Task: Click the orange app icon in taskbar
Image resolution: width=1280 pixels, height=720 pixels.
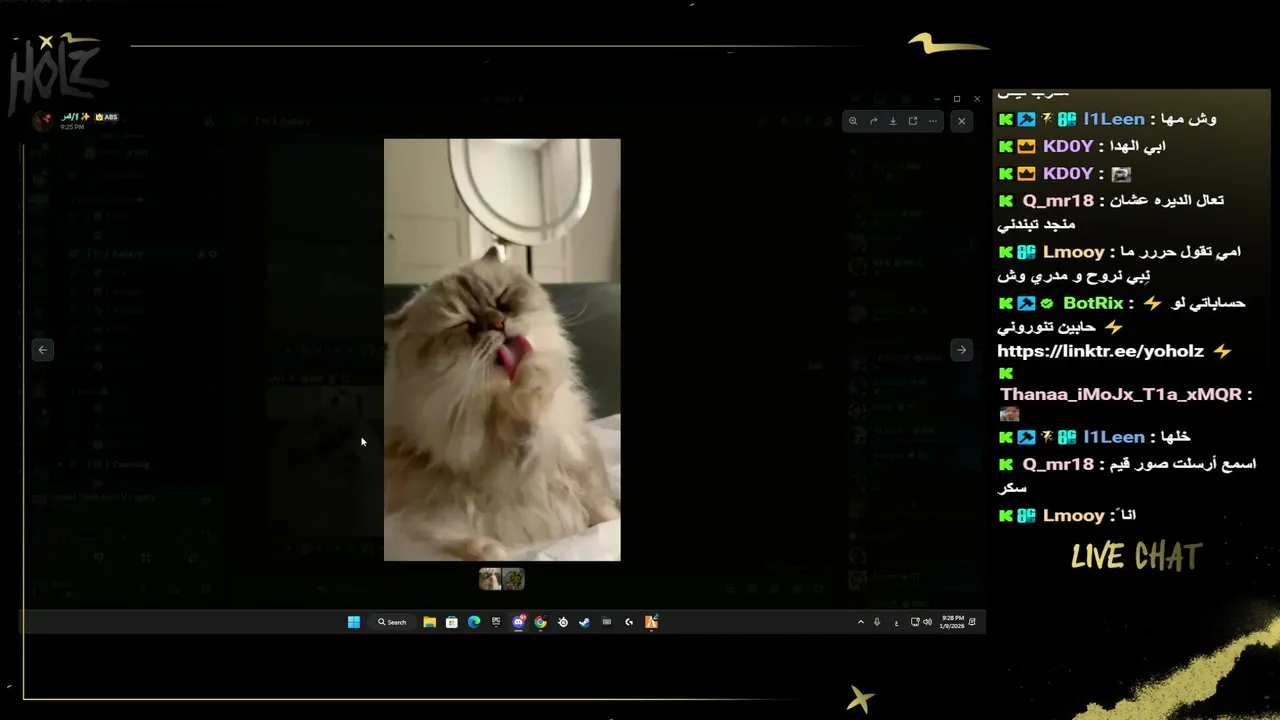Action: point(651,622)
